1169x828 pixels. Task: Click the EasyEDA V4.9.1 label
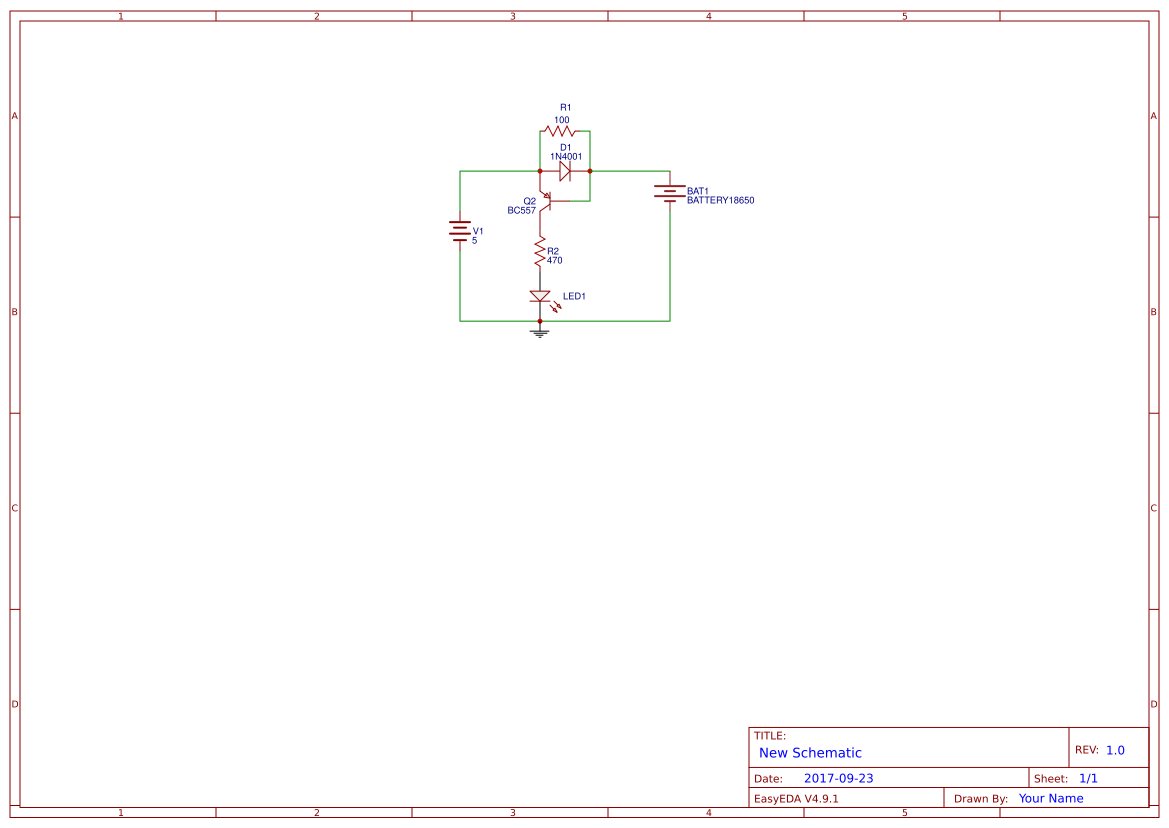point(795,798)
